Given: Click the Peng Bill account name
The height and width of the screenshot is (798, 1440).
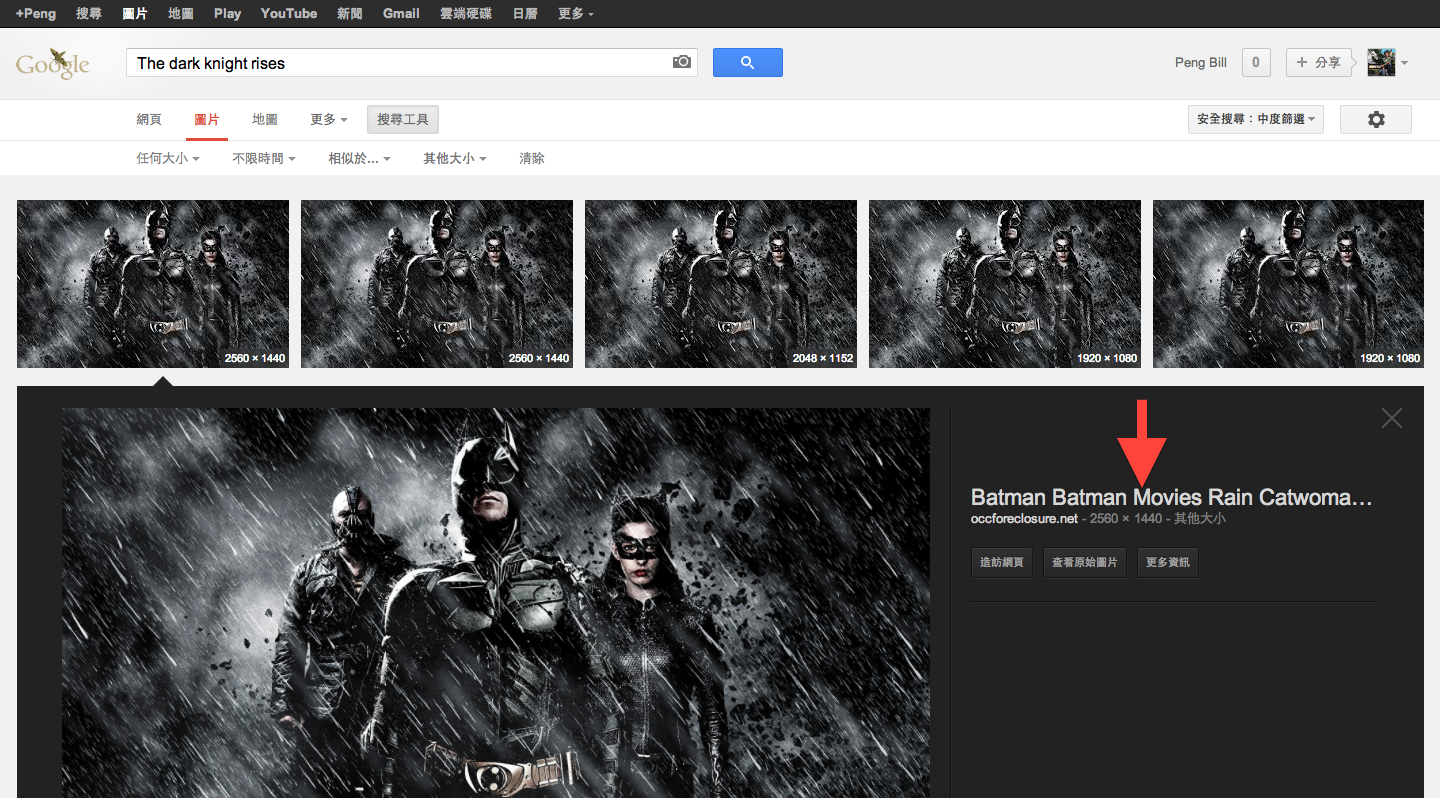Looking at the screenshot, I should (1201, 62).
